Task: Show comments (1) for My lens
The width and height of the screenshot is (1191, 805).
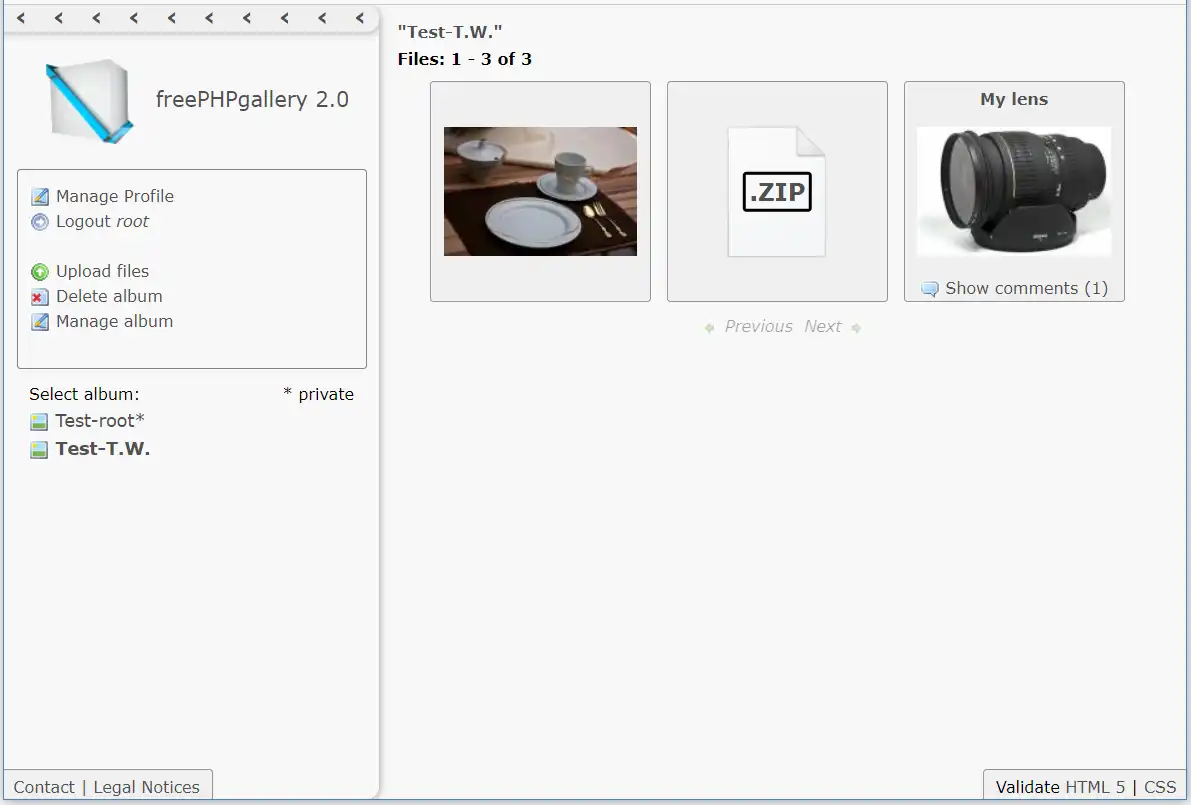Action: pos(1026,289)
